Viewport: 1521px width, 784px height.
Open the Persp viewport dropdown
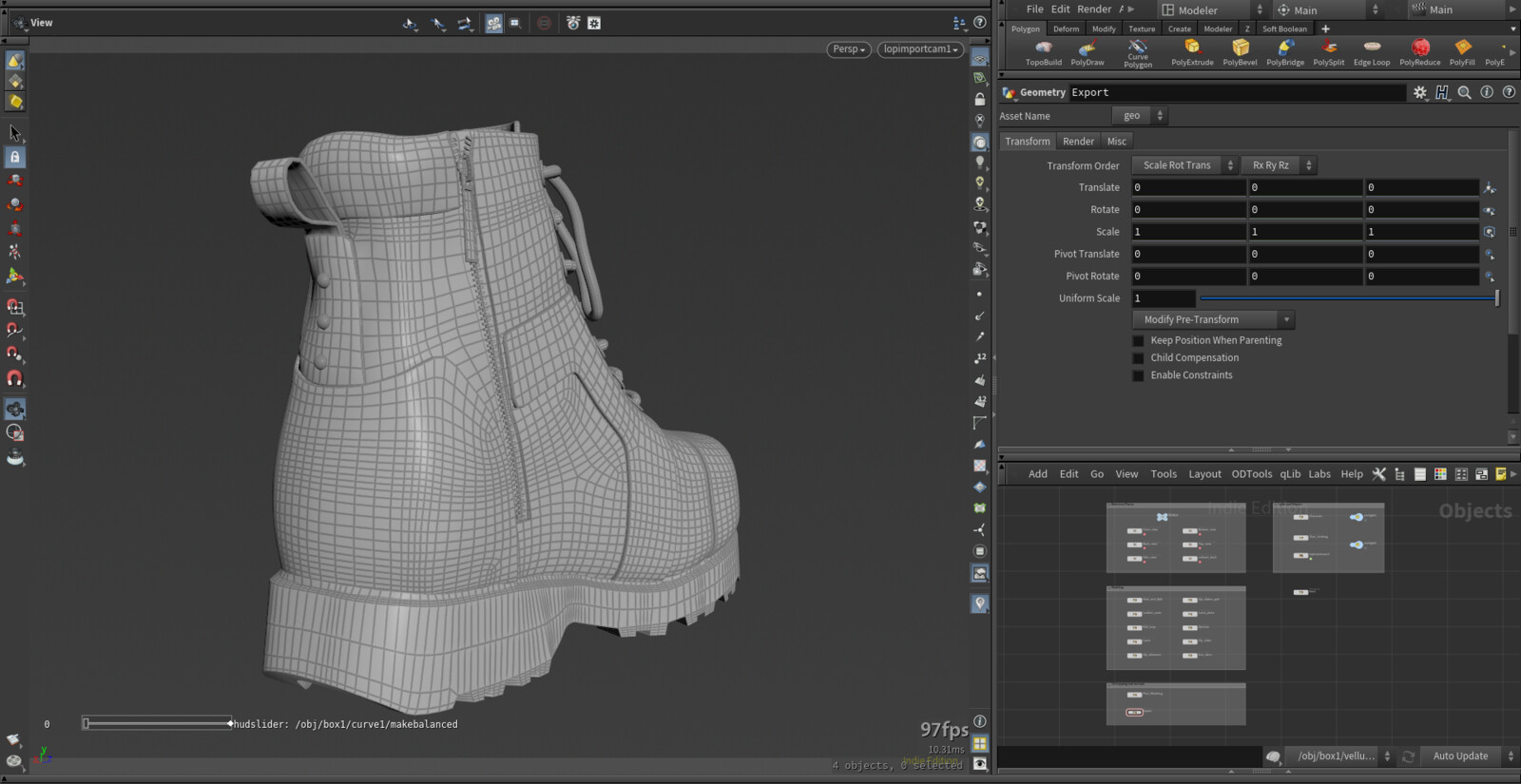849,49
